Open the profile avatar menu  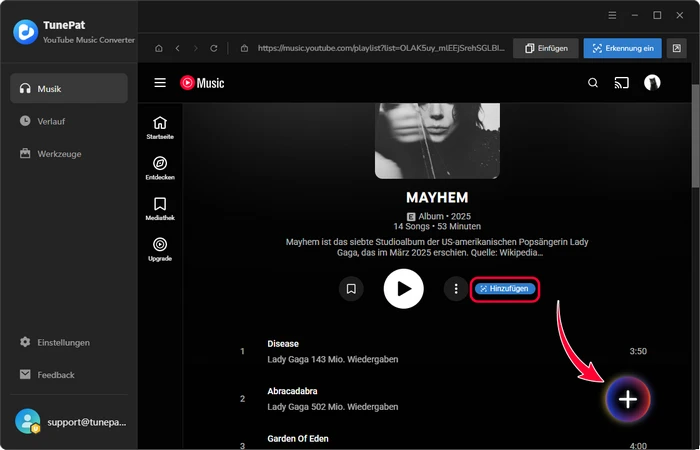652,83
